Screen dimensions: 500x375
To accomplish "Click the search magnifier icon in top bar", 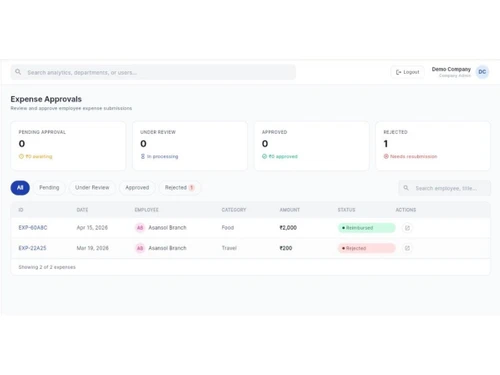I will 18,72.
